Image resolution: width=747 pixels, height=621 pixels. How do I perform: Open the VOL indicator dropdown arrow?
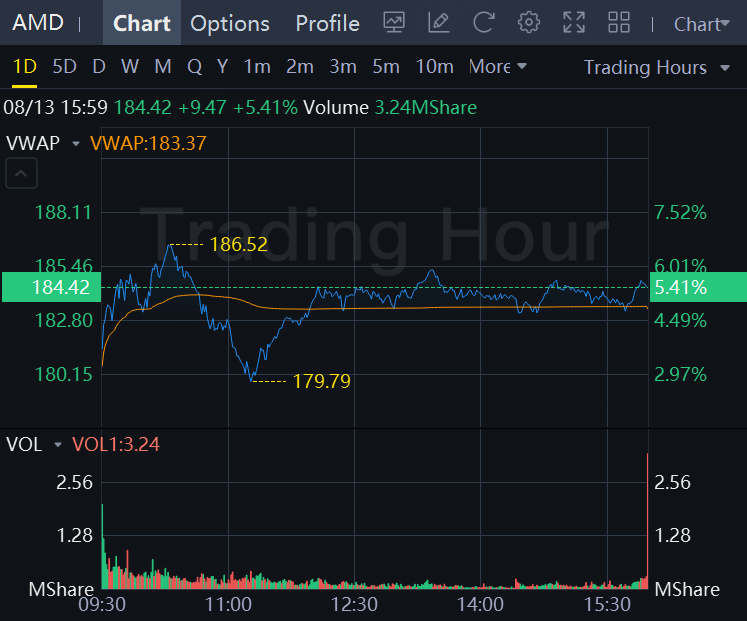click(x=58, y=445)
